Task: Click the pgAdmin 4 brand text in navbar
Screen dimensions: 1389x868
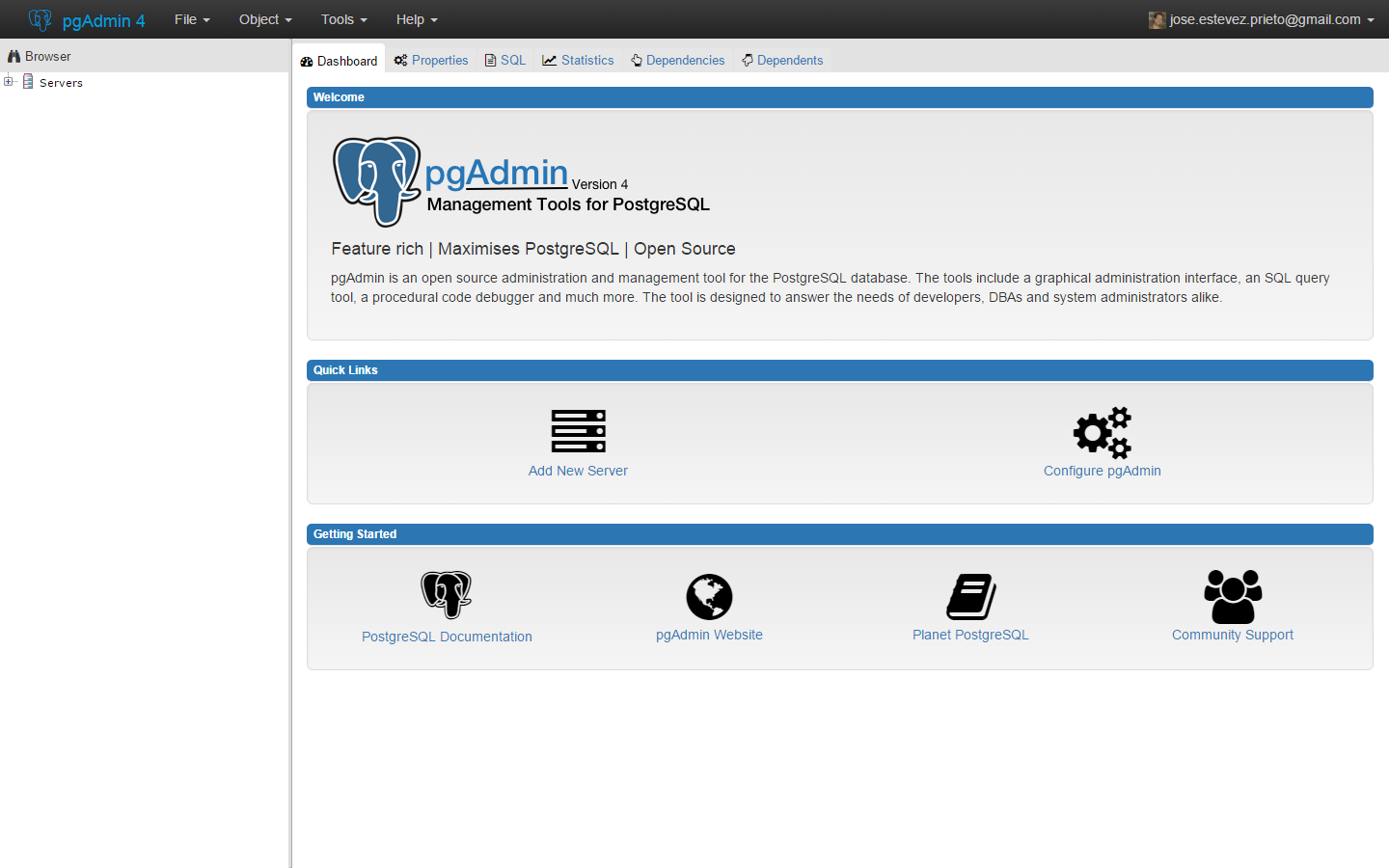Action: point(103,20)
